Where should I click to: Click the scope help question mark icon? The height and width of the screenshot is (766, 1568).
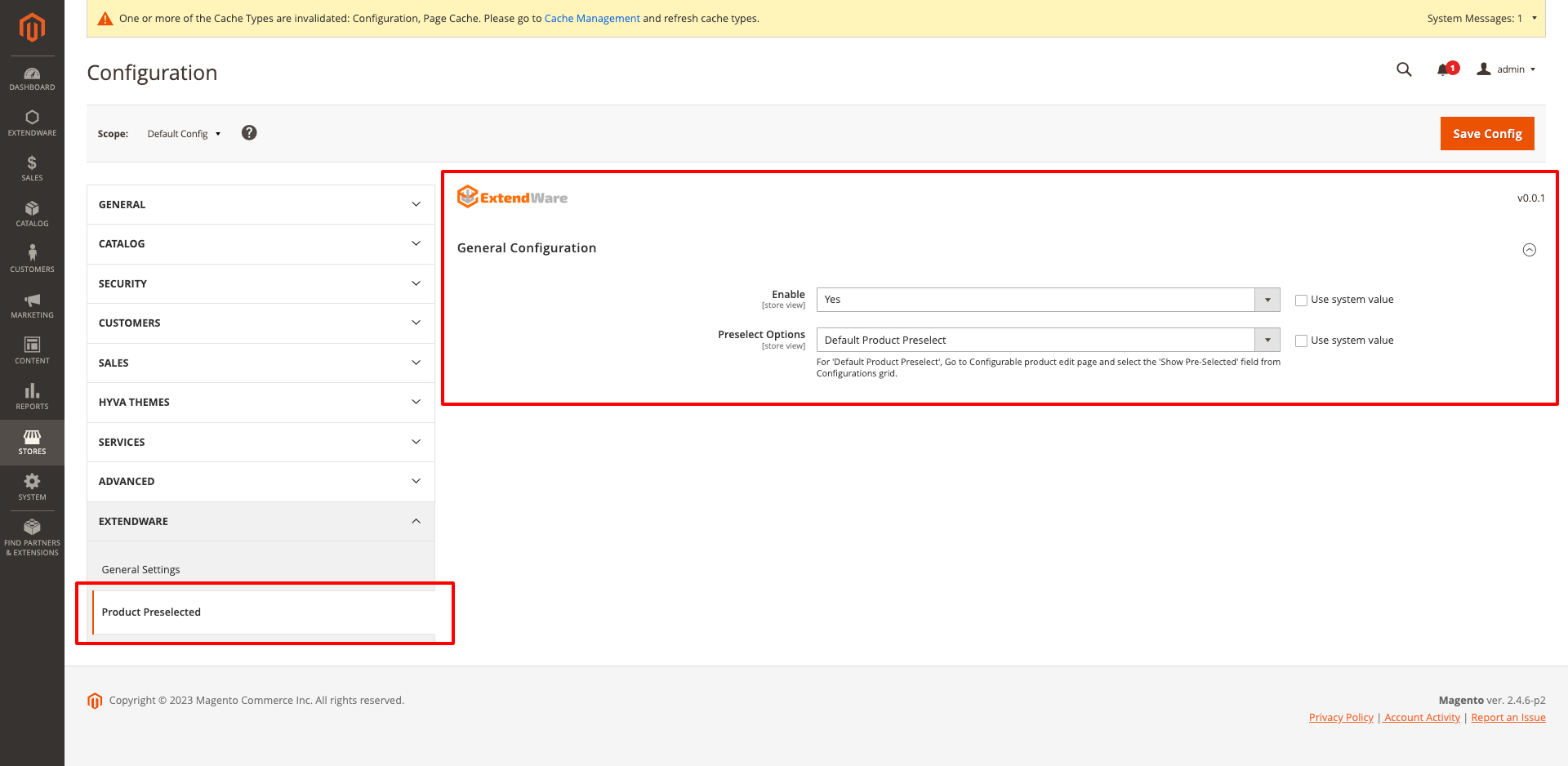tap(249, 132)
